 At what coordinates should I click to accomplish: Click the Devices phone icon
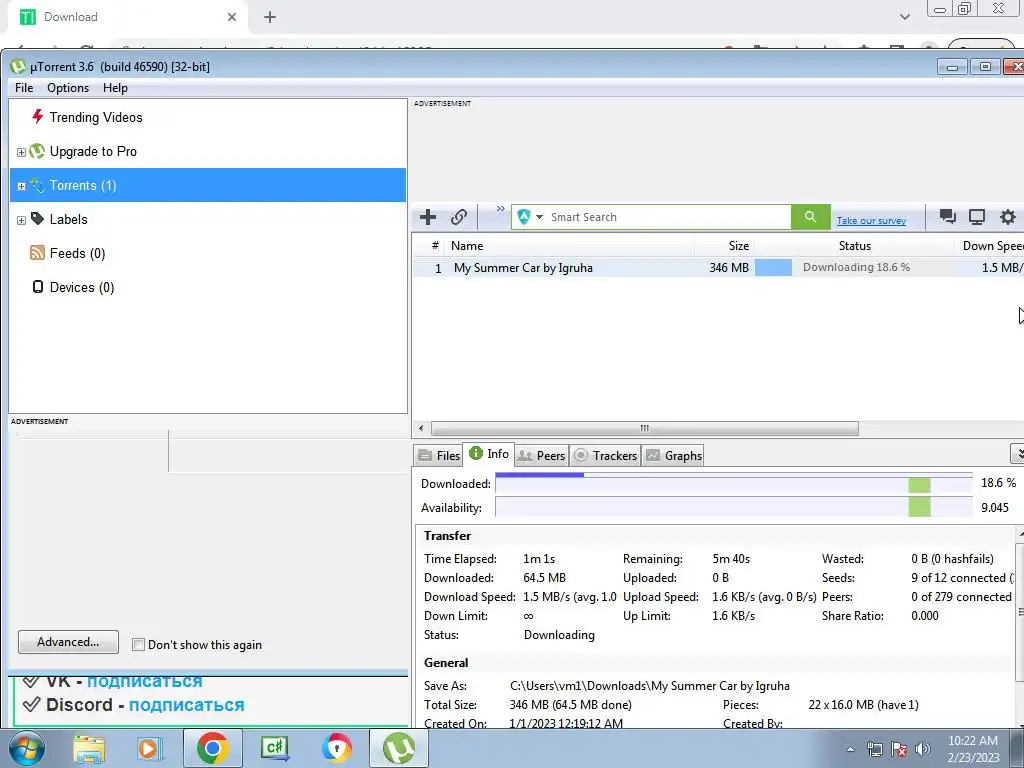click(38, 287)
